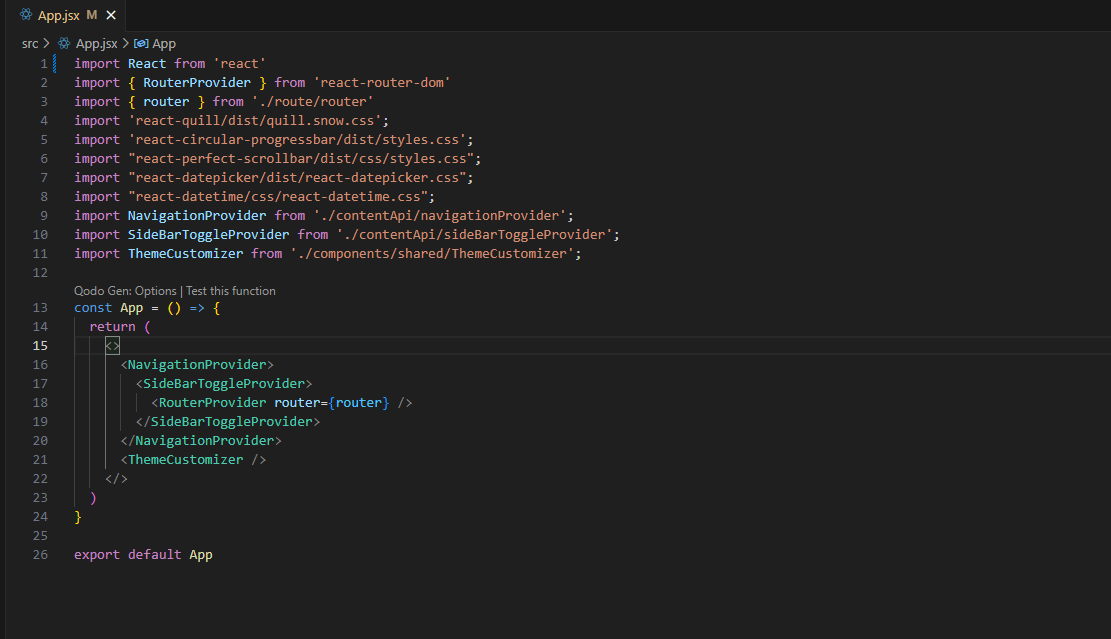This screenshot has height=639, width=1111.
Task: Open the App symbol breadcrumb
Action: (x=164, y=44)
